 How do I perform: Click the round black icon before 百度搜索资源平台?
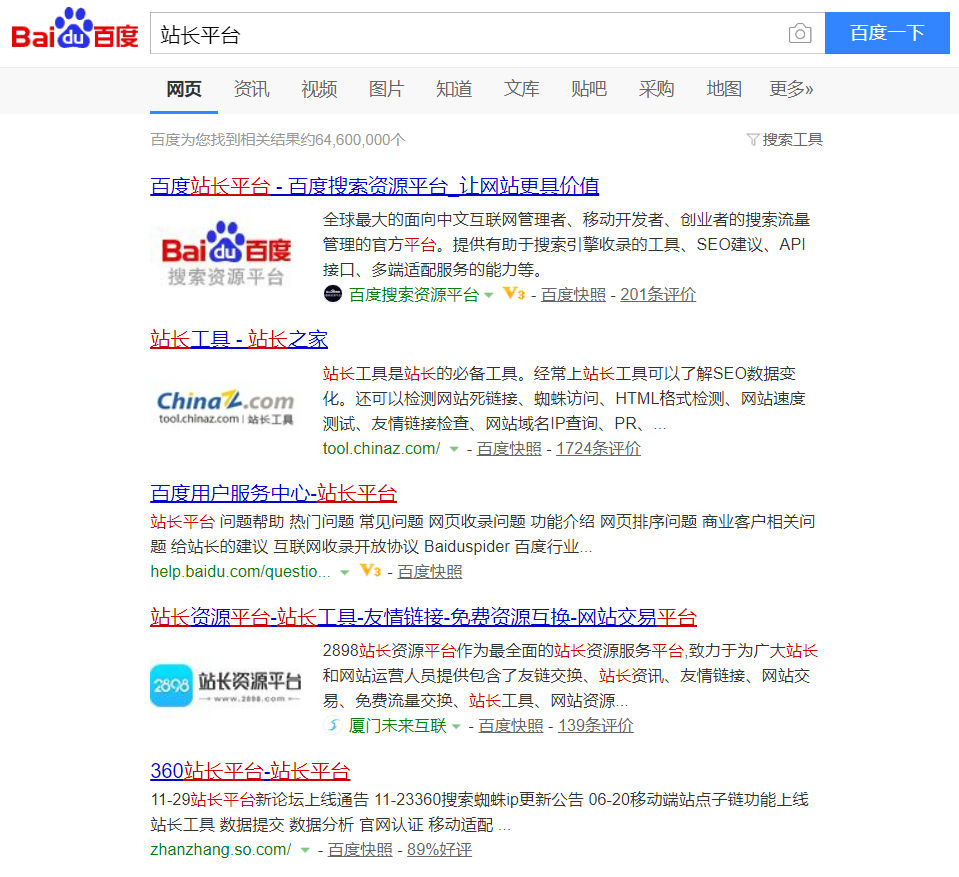[333, 294]
